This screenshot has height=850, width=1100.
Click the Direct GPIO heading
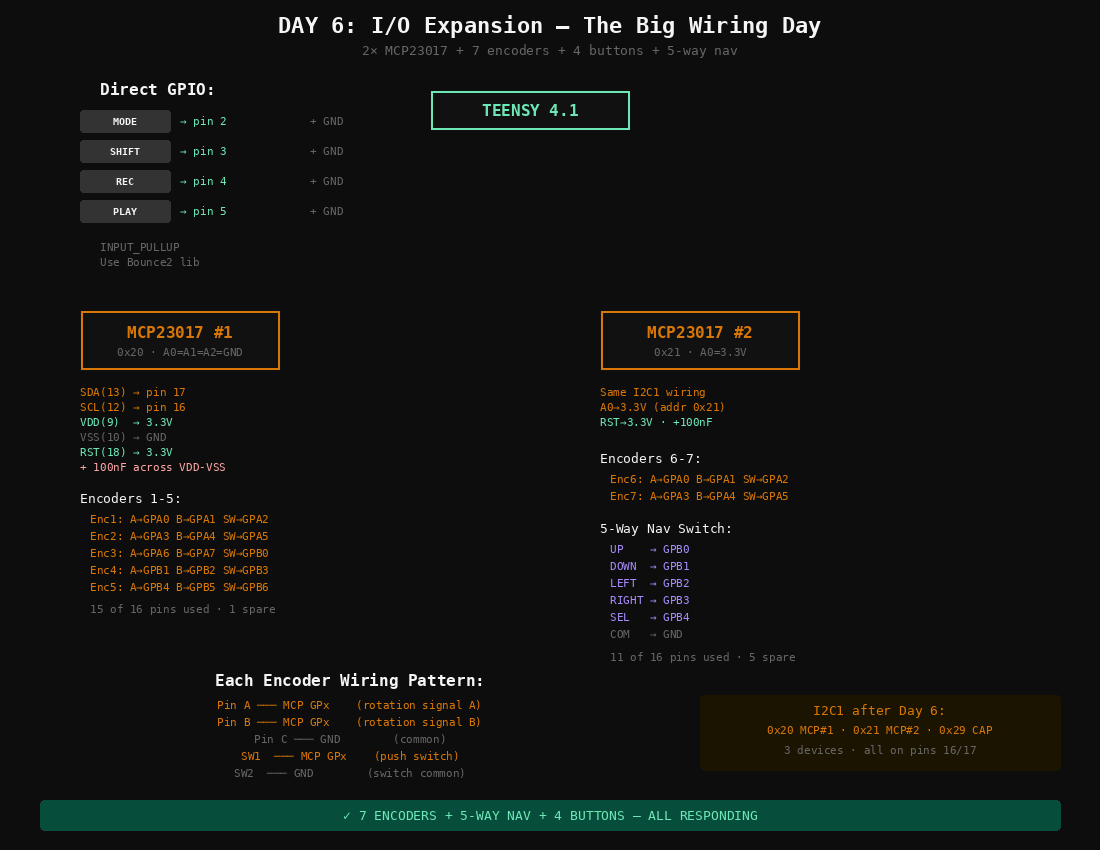coord(157,90)
